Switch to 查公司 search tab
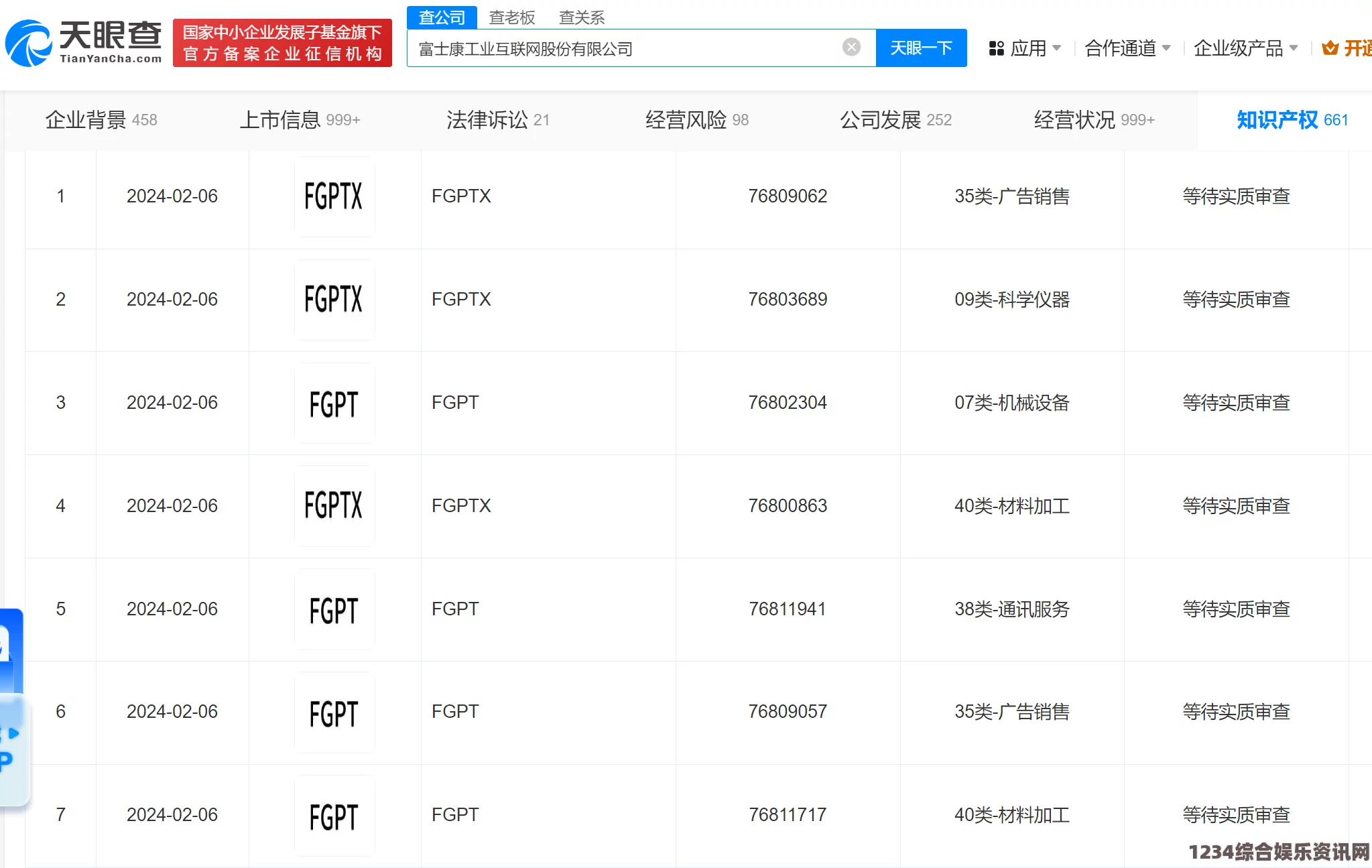Viewport: 1372px width, 868px height. 442,17
